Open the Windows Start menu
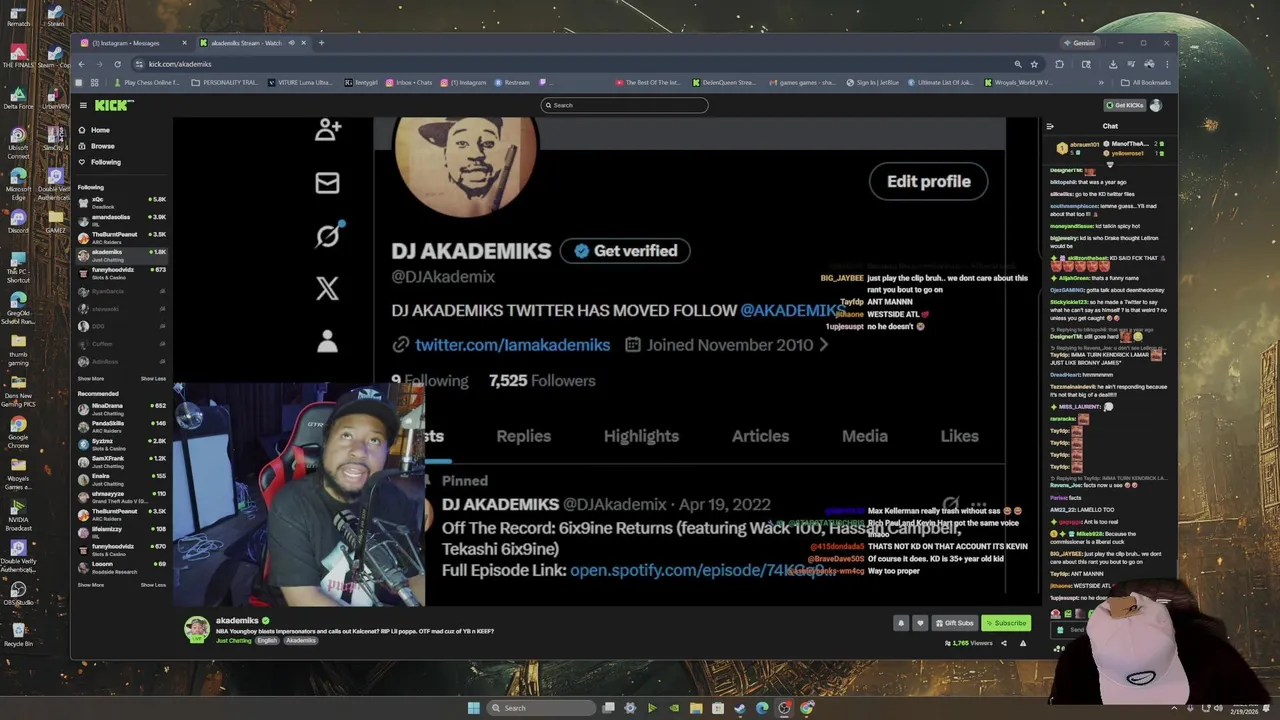Screen dimensions: 1280x720 474,708
